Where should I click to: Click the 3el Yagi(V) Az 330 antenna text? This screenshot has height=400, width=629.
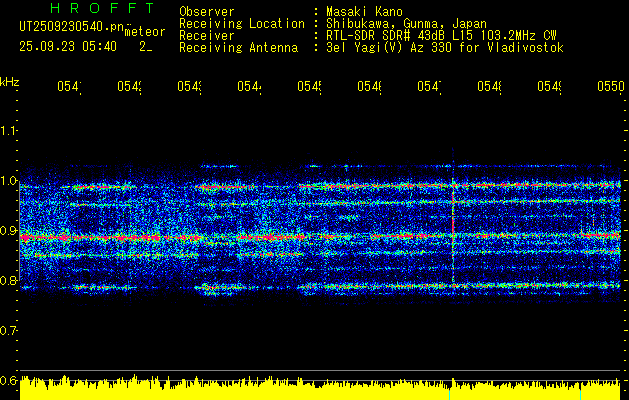(445, 48)
